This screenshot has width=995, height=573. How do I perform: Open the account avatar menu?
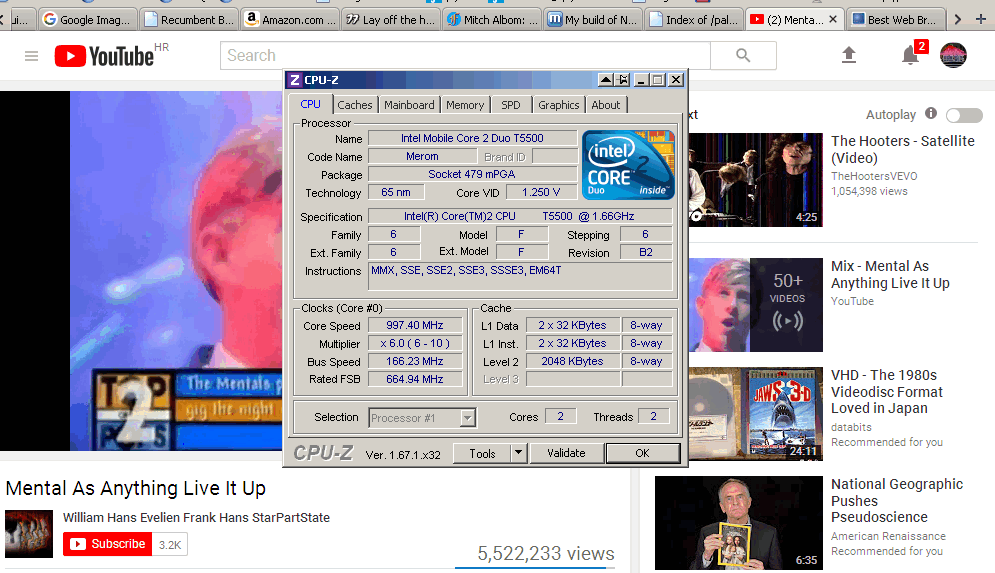click(953, 55)
